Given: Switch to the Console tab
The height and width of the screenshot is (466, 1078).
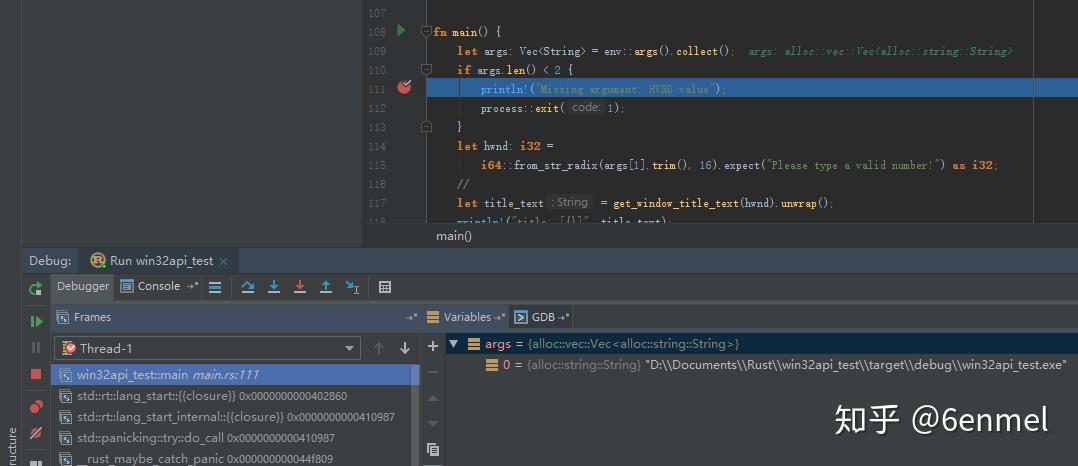Looking at the screenshot, I should (151, 286).
